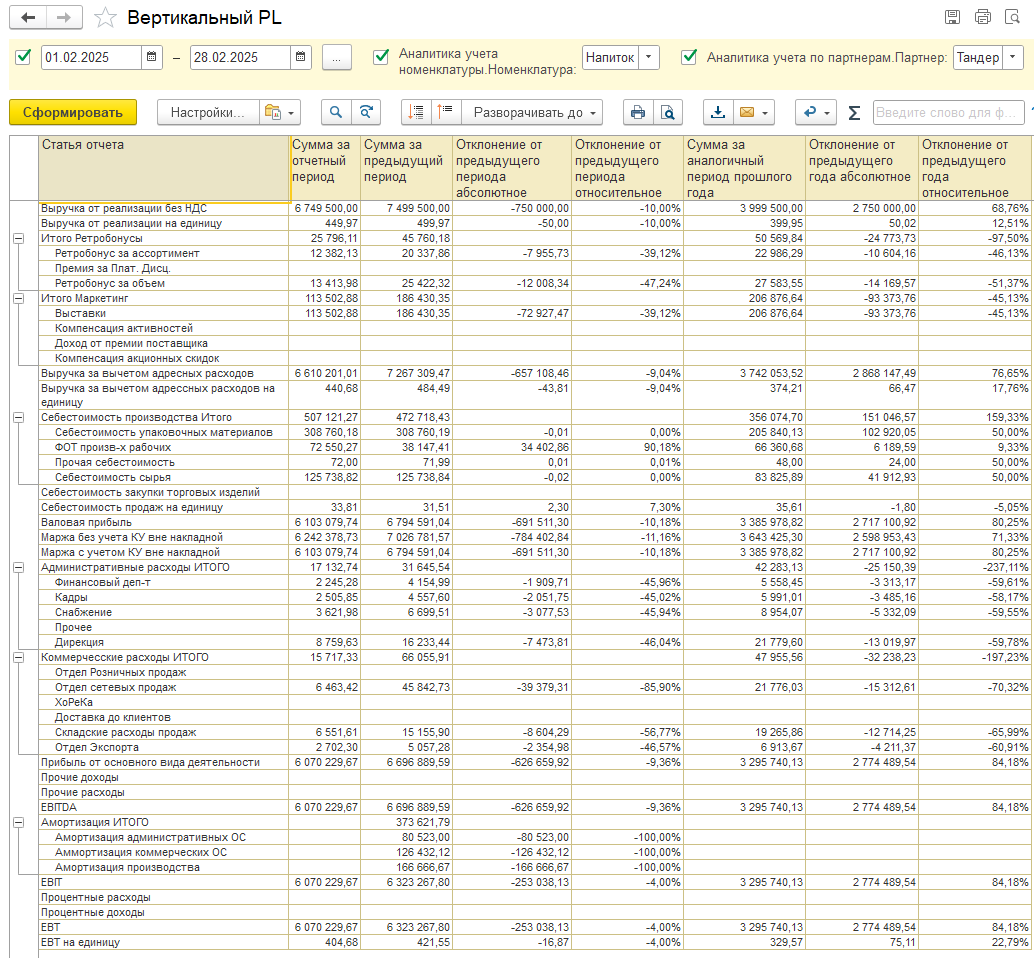
Task: Send the report by email envelope icon
Action: [746, 112]
